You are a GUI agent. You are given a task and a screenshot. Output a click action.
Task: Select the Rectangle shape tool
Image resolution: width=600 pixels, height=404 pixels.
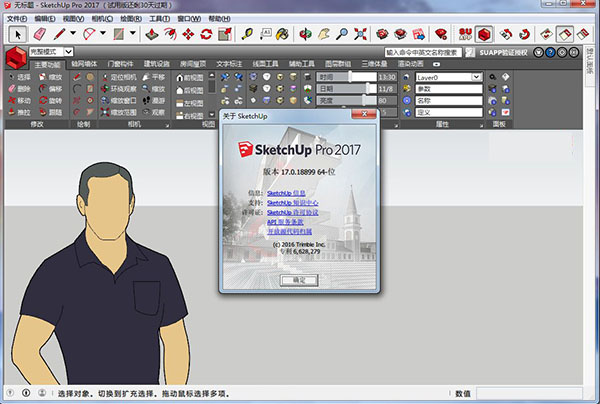point(119,34)
